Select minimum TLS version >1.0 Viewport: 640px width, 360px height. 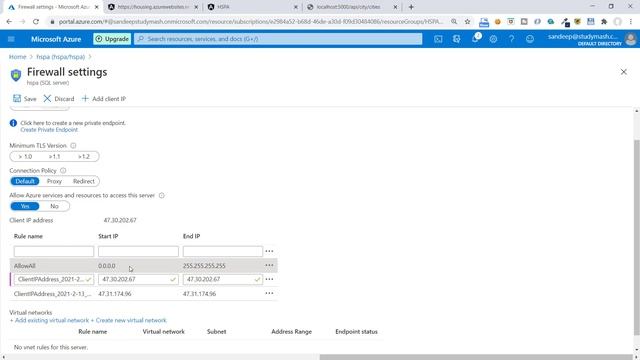(25, 157)
